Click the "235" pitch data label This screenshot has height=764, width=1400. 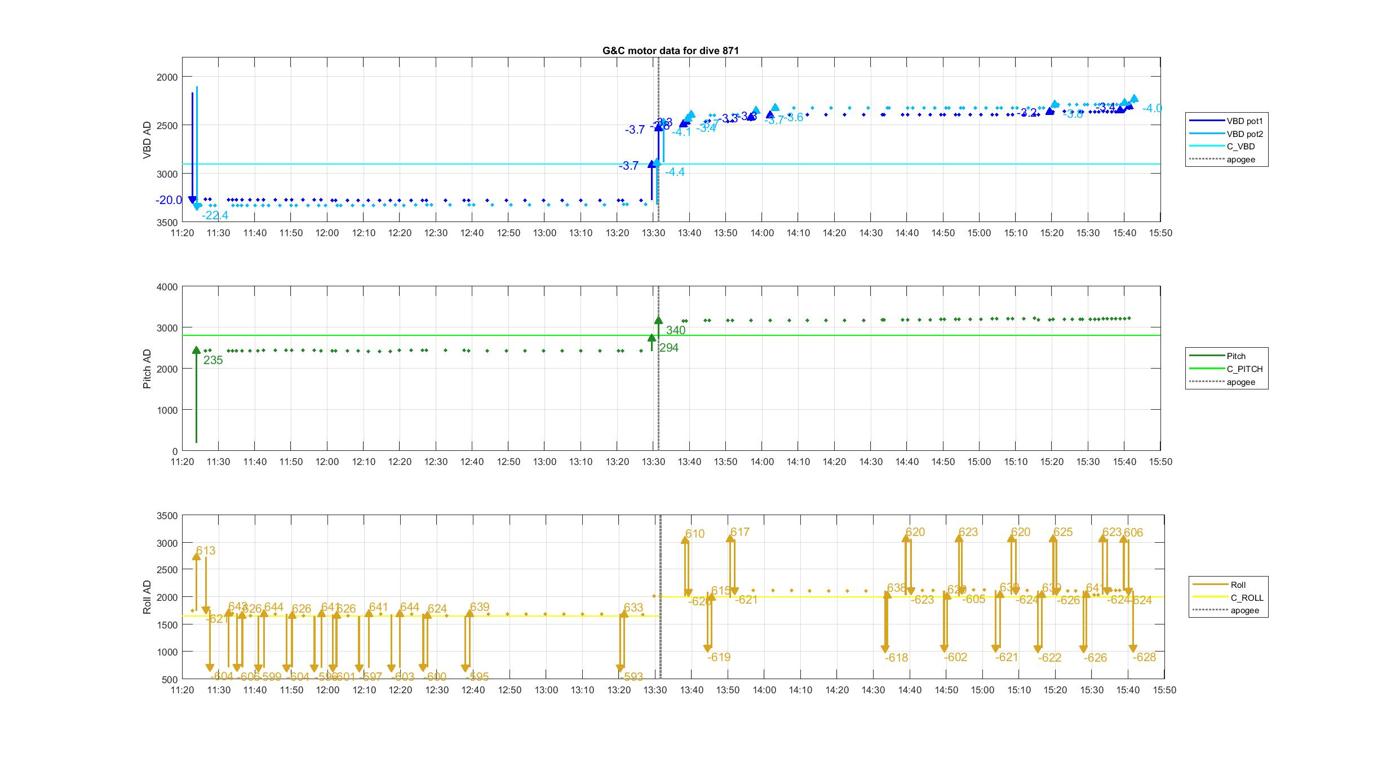point(213,360)
